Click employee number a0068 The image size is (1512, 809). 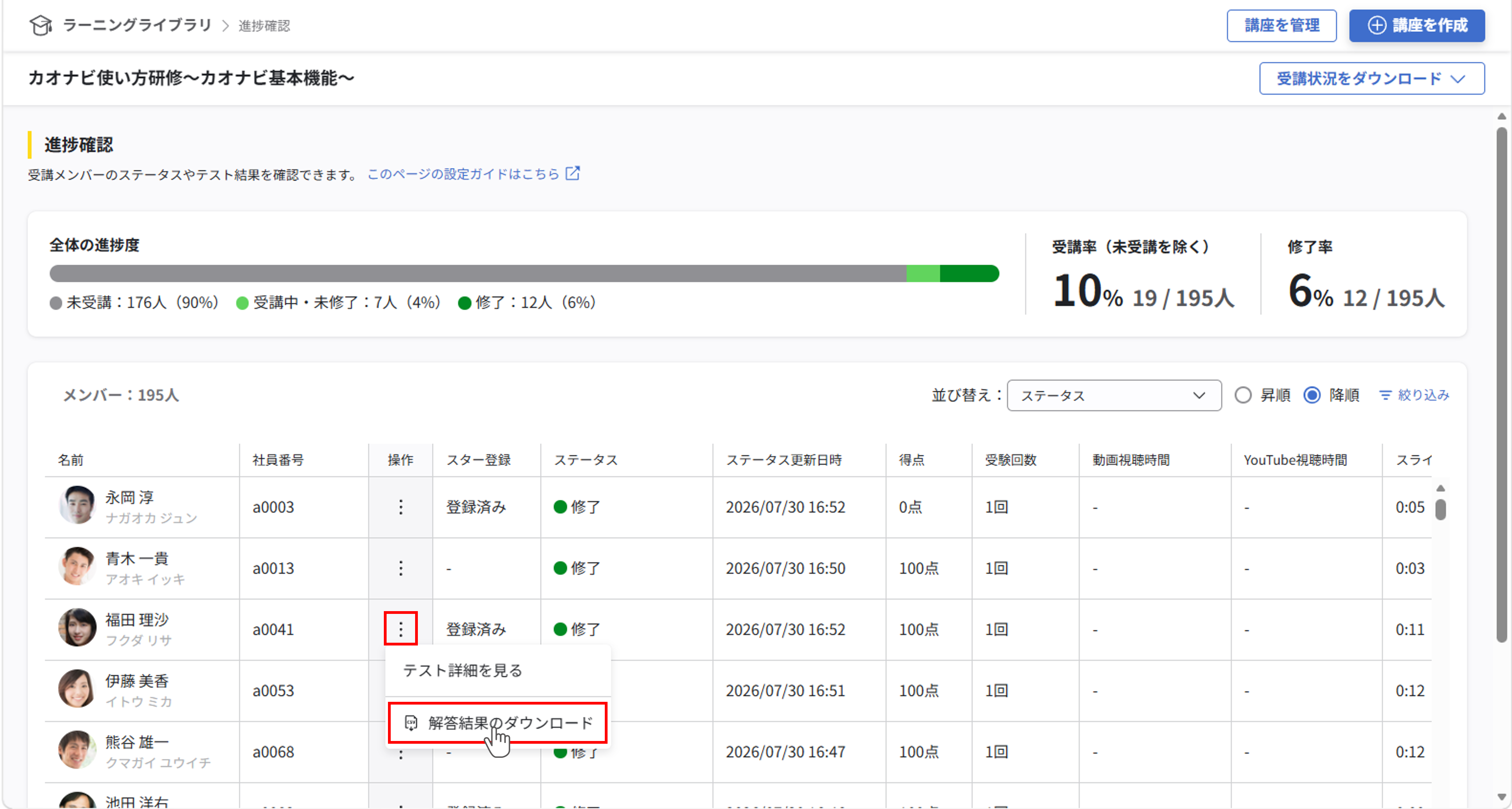pos(274,752)
